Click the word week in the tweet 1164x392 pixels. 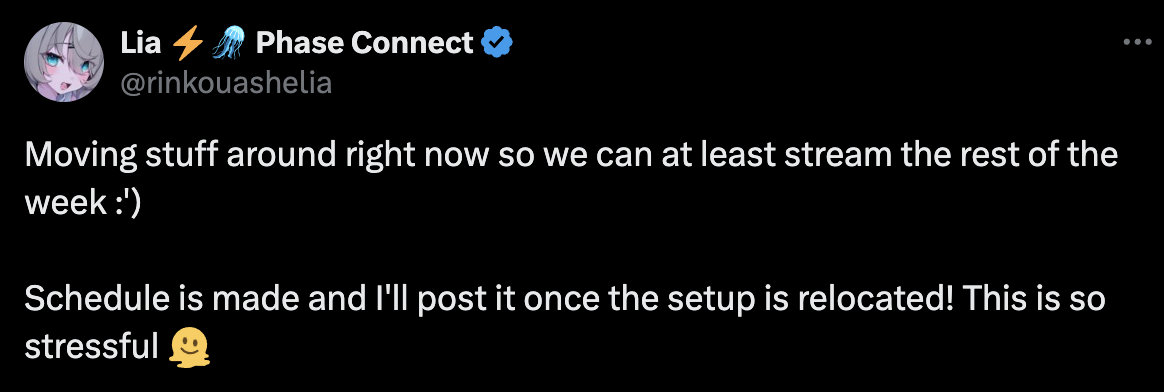67,203
